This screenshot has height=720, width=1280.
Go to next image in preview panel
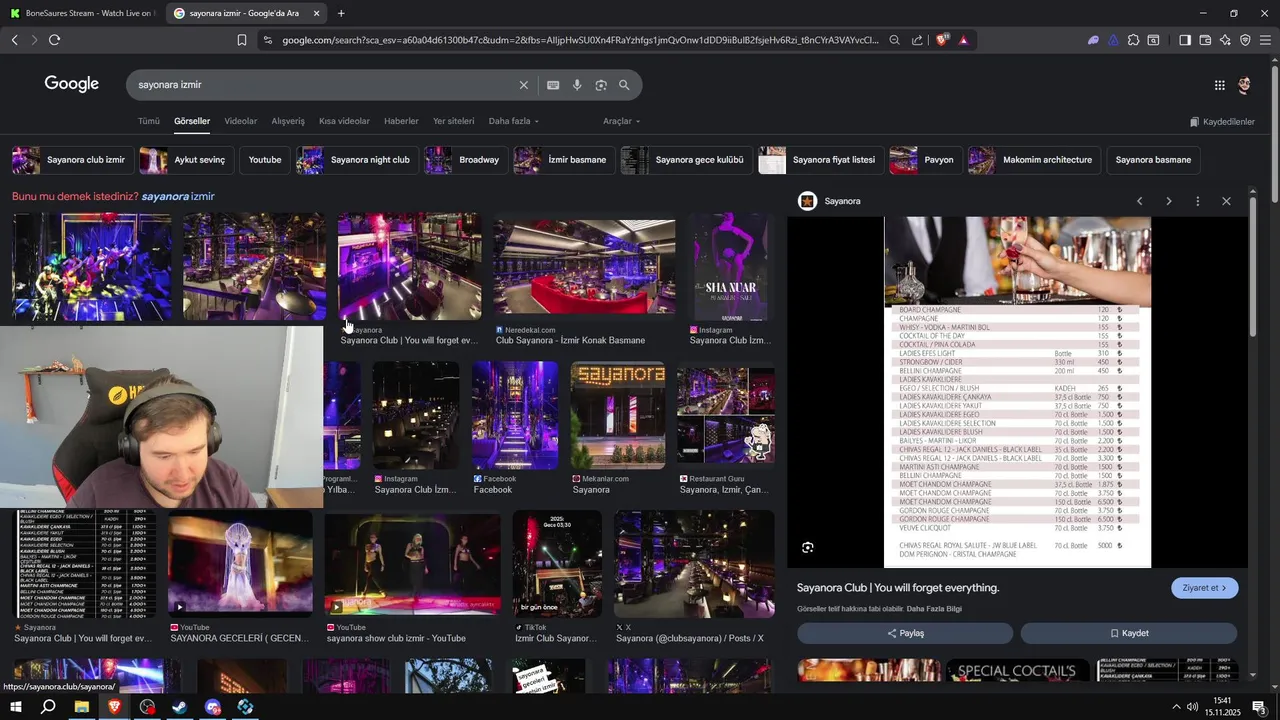[x=1168, y=201]
